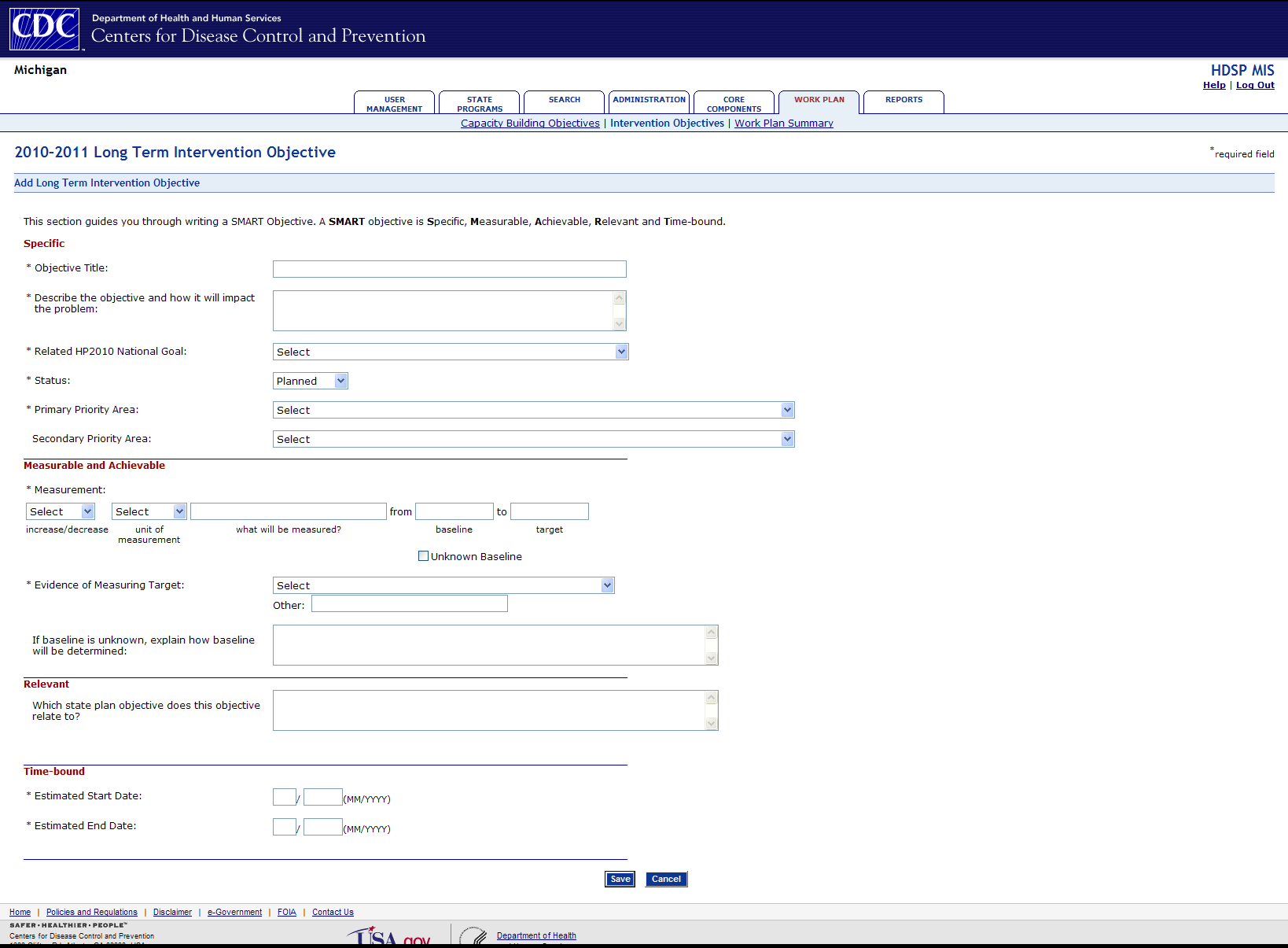Open the Secondary Priority Area dropdown
This screenshot has width=1288, height=948.
click(x=533, y=439)
